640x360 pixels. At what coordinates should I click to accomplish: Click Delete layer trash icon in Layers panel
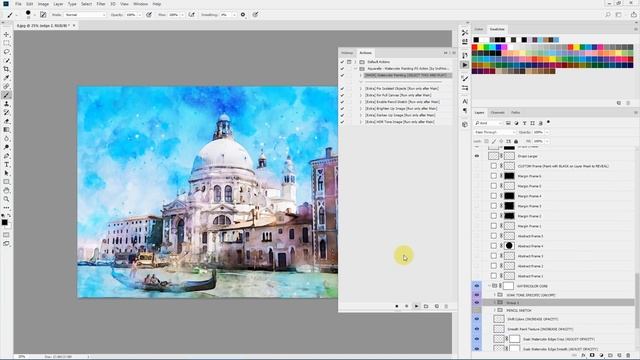[x=629, y=356]
